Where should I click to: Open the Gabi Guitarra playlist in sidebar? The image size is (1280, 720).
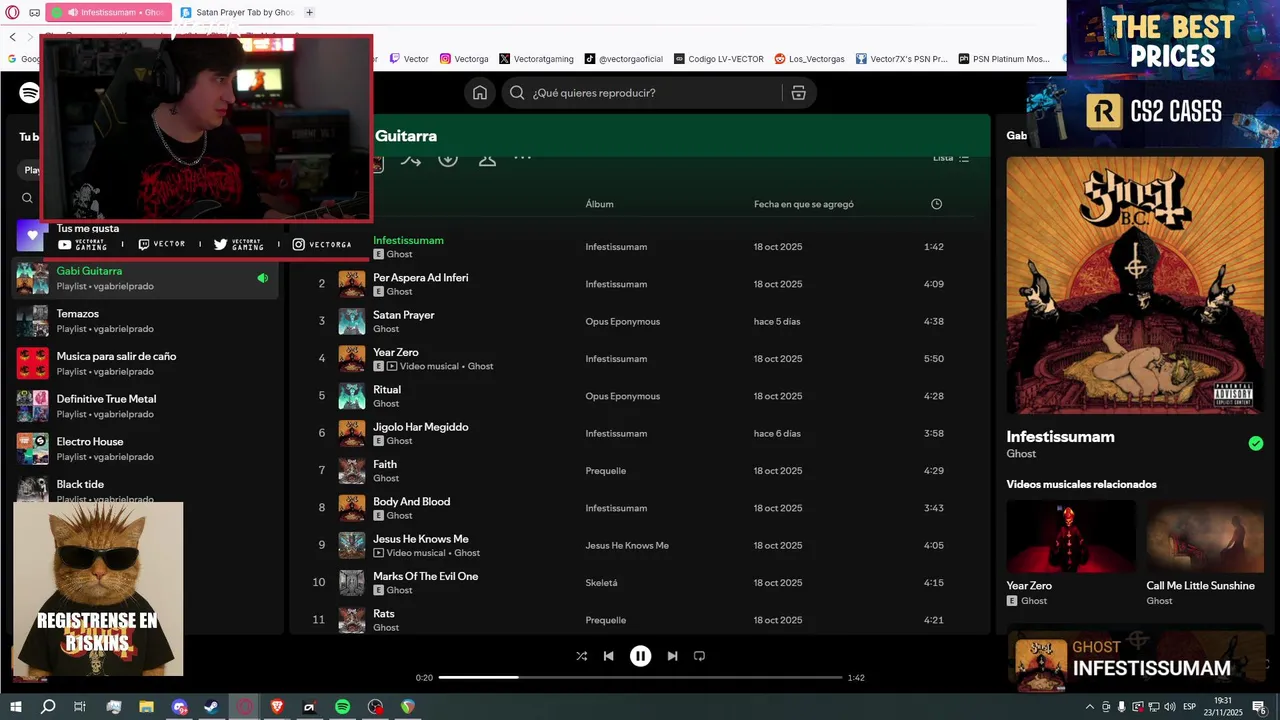point(145,278)
